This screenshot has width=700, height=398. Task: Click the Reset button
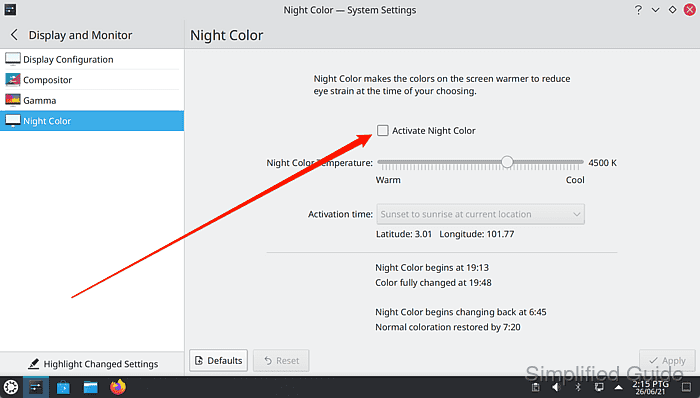[281, 361]
